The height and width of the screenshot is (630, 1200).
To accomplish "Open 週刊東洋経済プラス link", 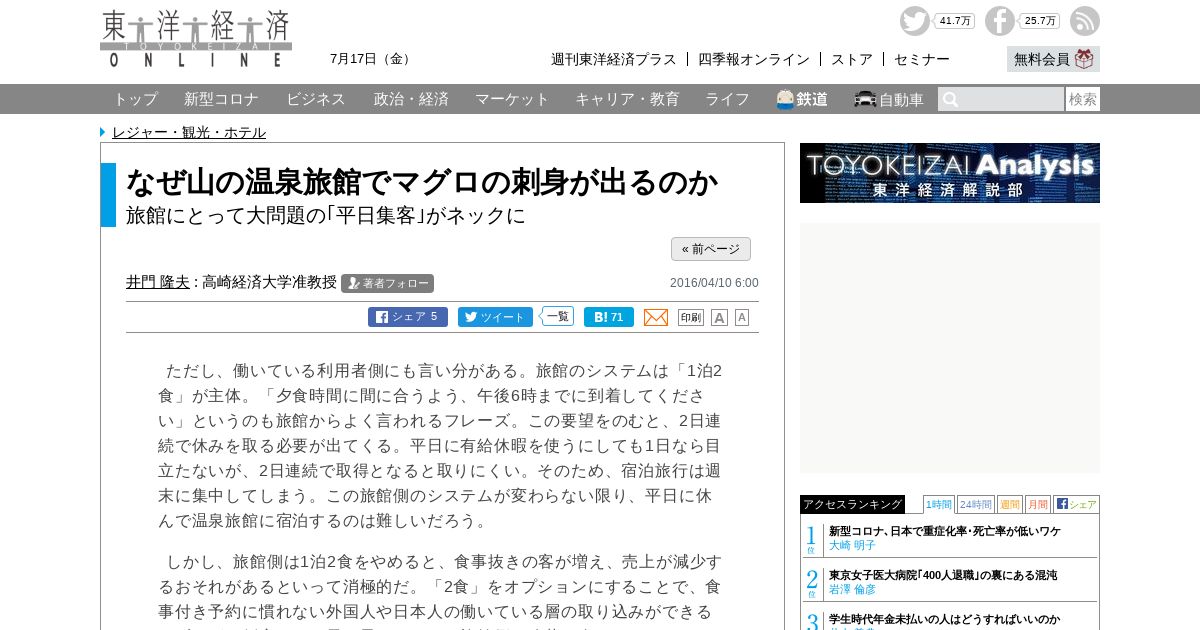I will [614, 59].
